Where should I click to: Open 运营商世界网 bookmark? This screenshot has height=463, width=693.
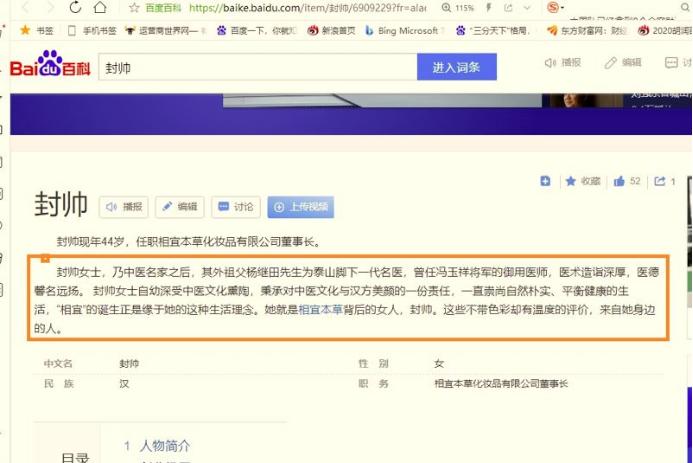(x=166, y=30)
